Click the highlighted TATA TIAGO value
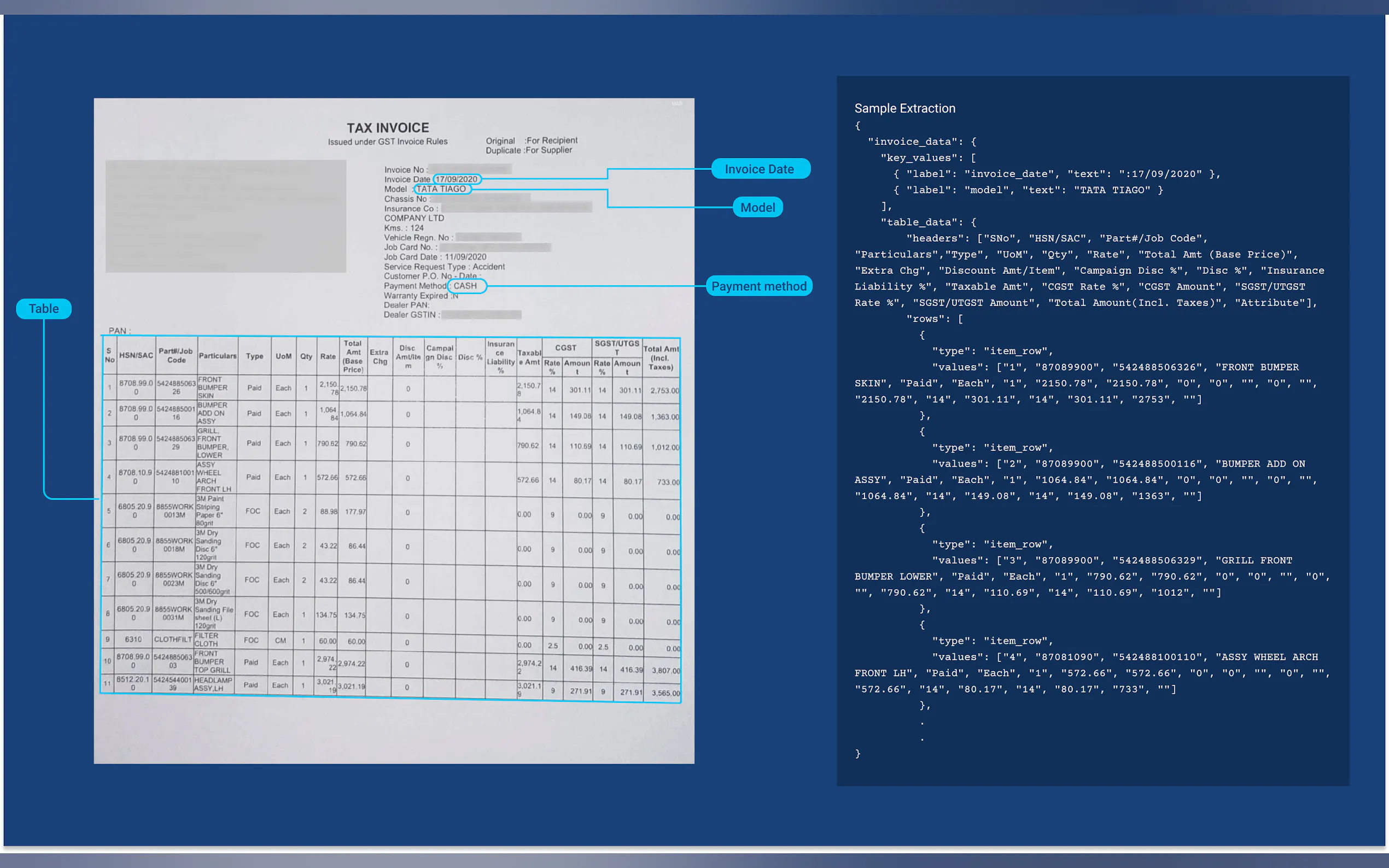 (x=441, y=189)
